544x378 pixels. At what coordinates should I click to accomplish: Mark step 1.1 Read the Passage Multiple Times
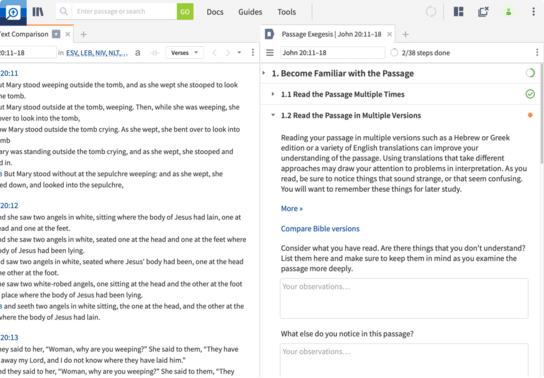pos(530,94)
